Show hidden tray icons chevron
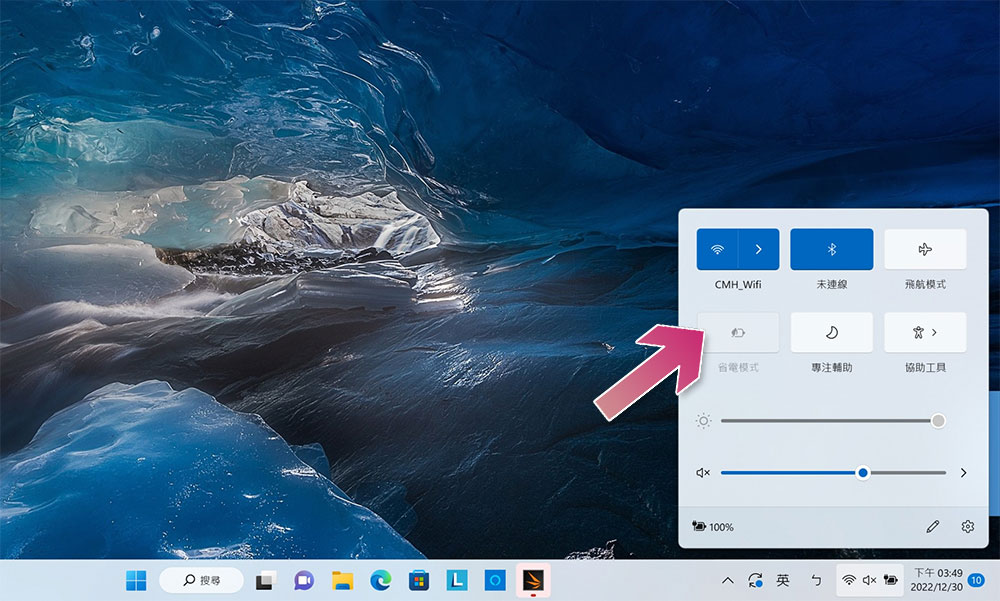Viewport: 1000px width, 601px height. tap(728, 581)
